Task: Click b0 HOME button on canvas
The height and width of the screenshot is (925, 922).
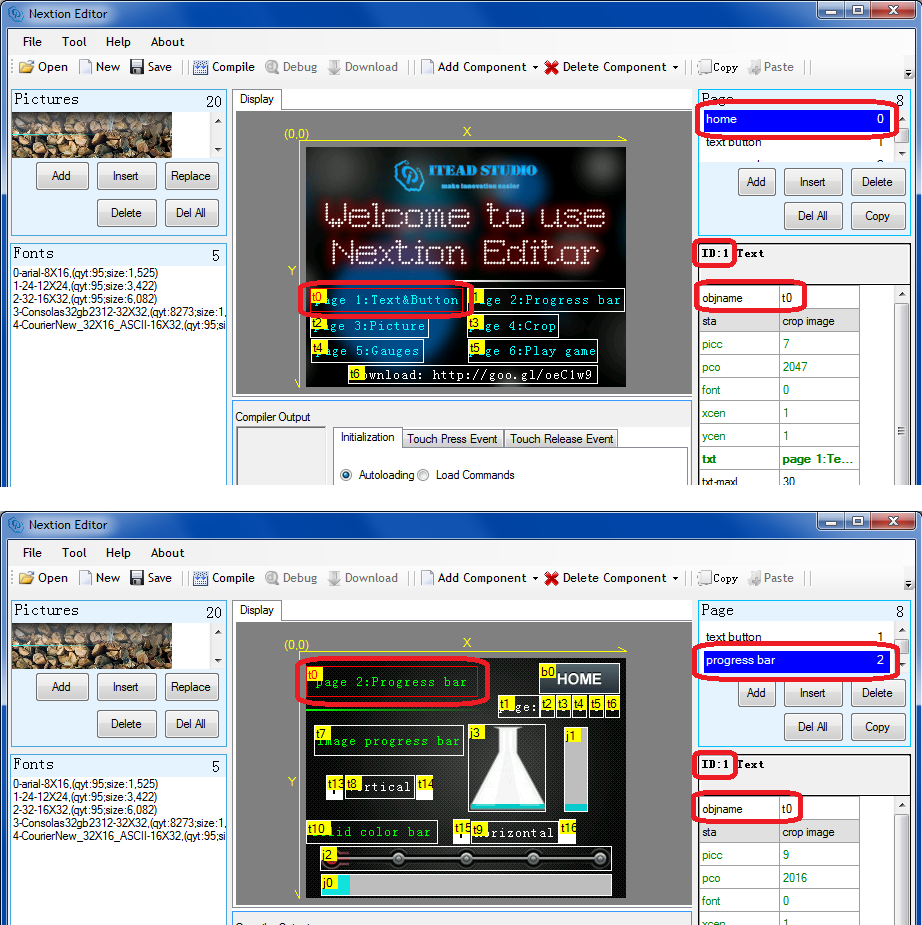Action: click(x=579, y=678)
